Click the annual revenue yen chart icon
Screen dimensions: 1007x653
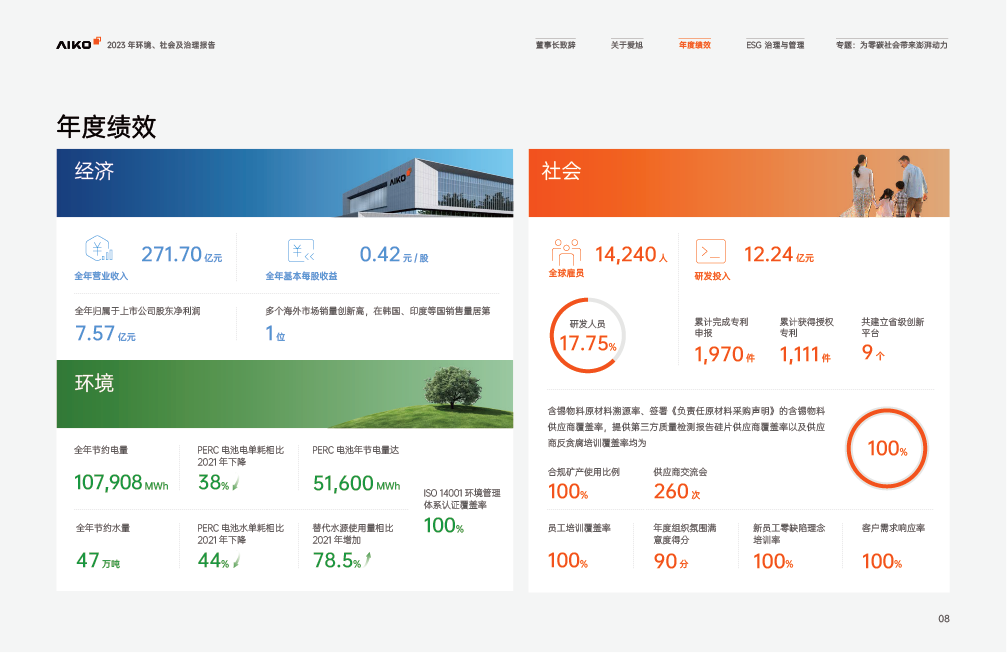99,250
